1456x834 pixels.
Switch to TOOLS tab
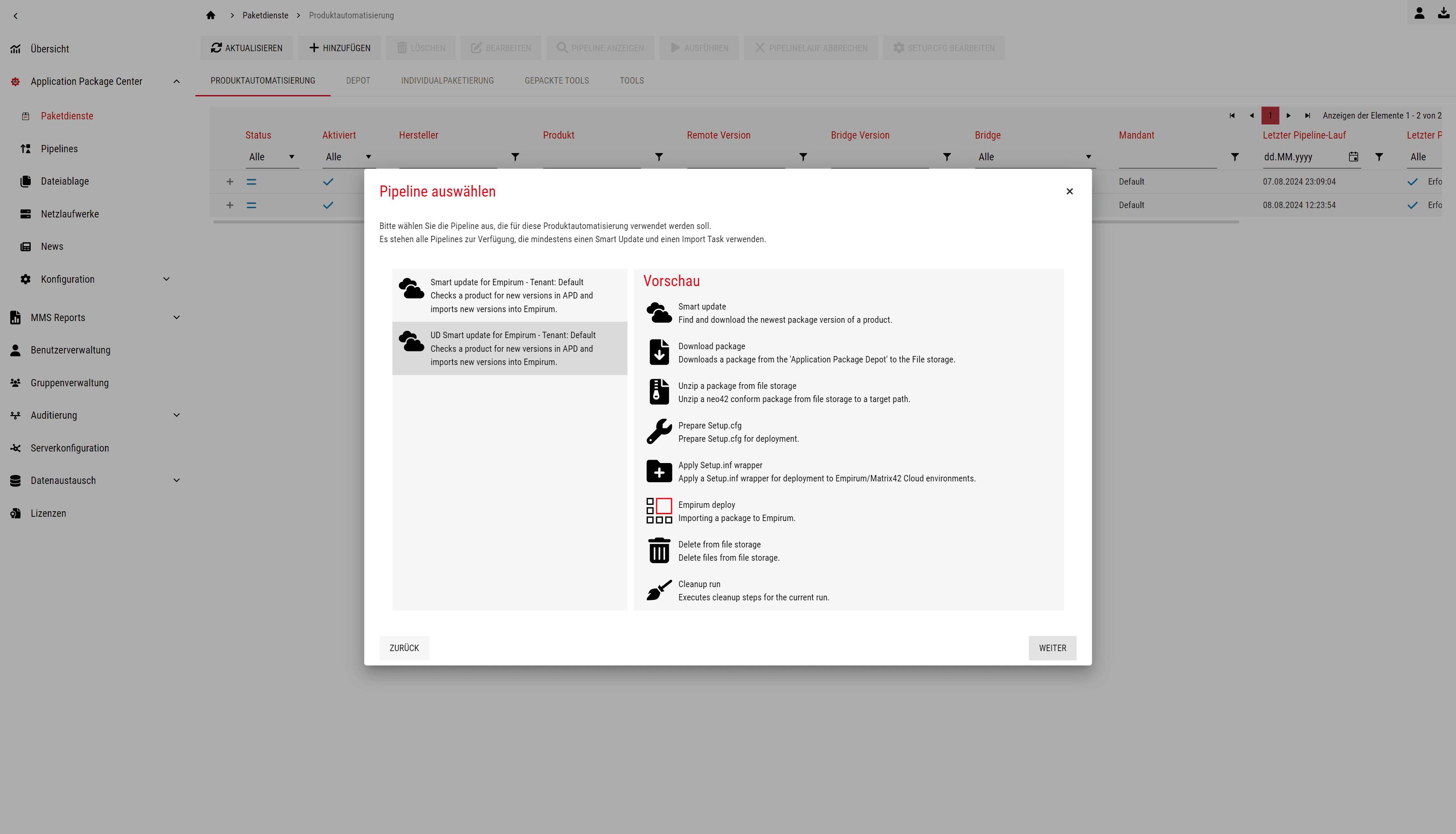click(x=631, y=81)
